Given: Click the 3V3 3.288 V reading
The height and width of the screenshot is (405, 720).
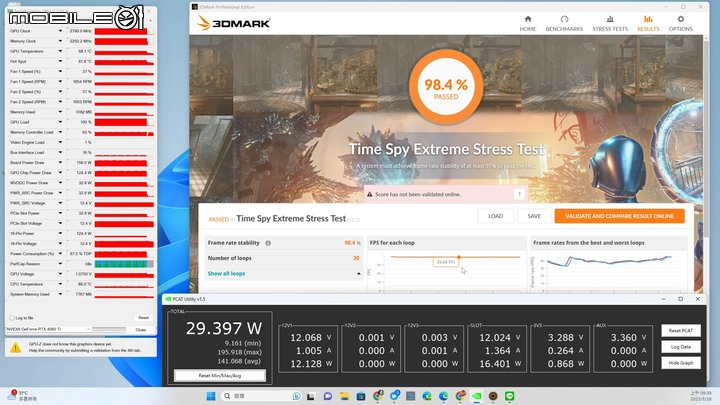Looking at the screenshot, I should pyautogui.click(x=565, y=338).
